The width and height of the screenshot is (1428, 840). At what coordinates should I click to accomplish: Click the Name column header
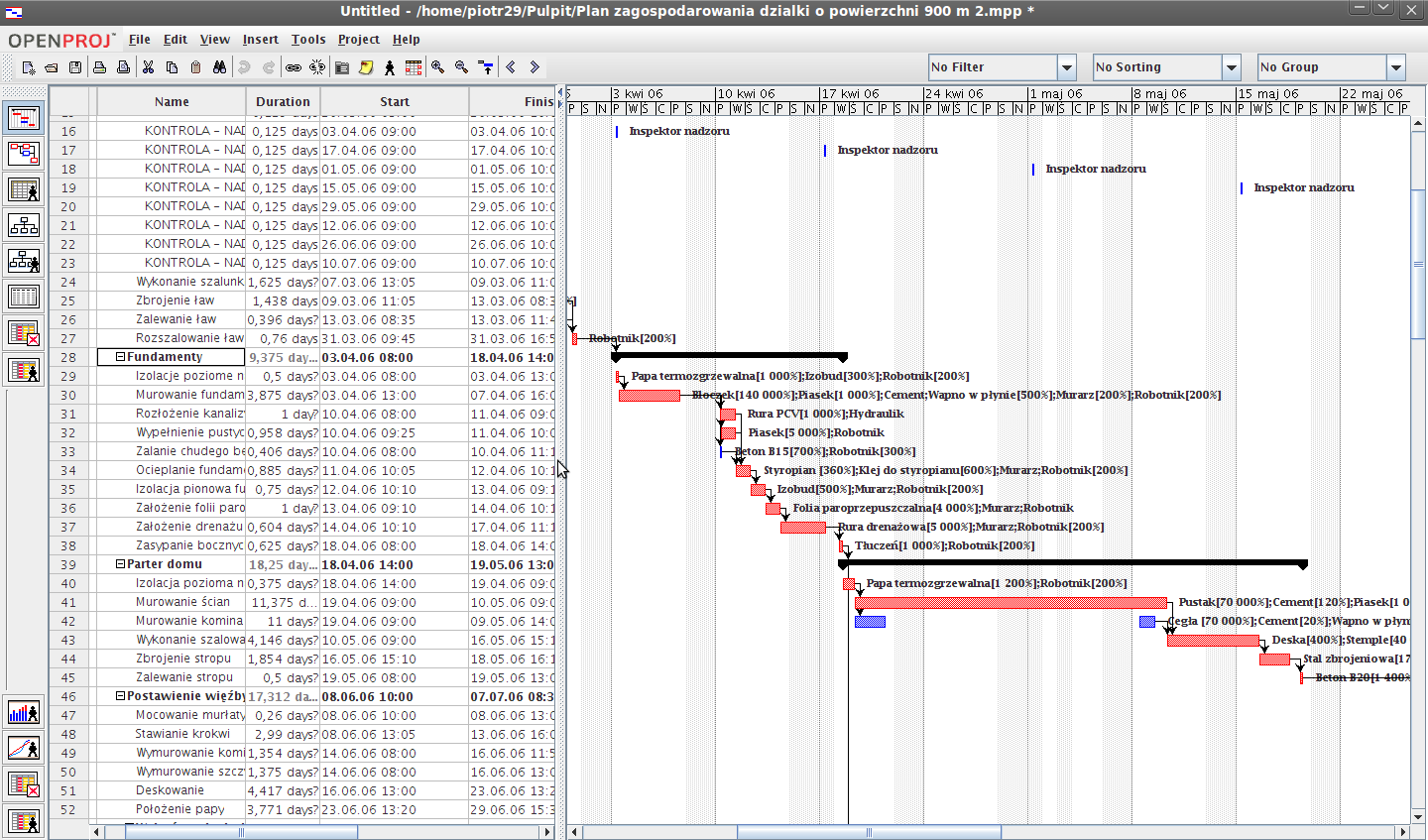(172, 101)
